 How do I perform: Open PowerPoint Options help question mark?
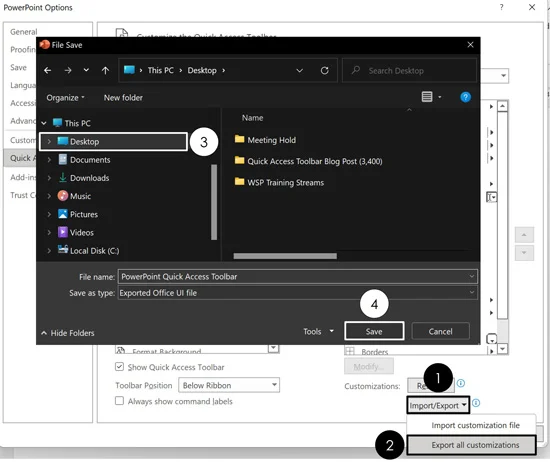(502, 7)
